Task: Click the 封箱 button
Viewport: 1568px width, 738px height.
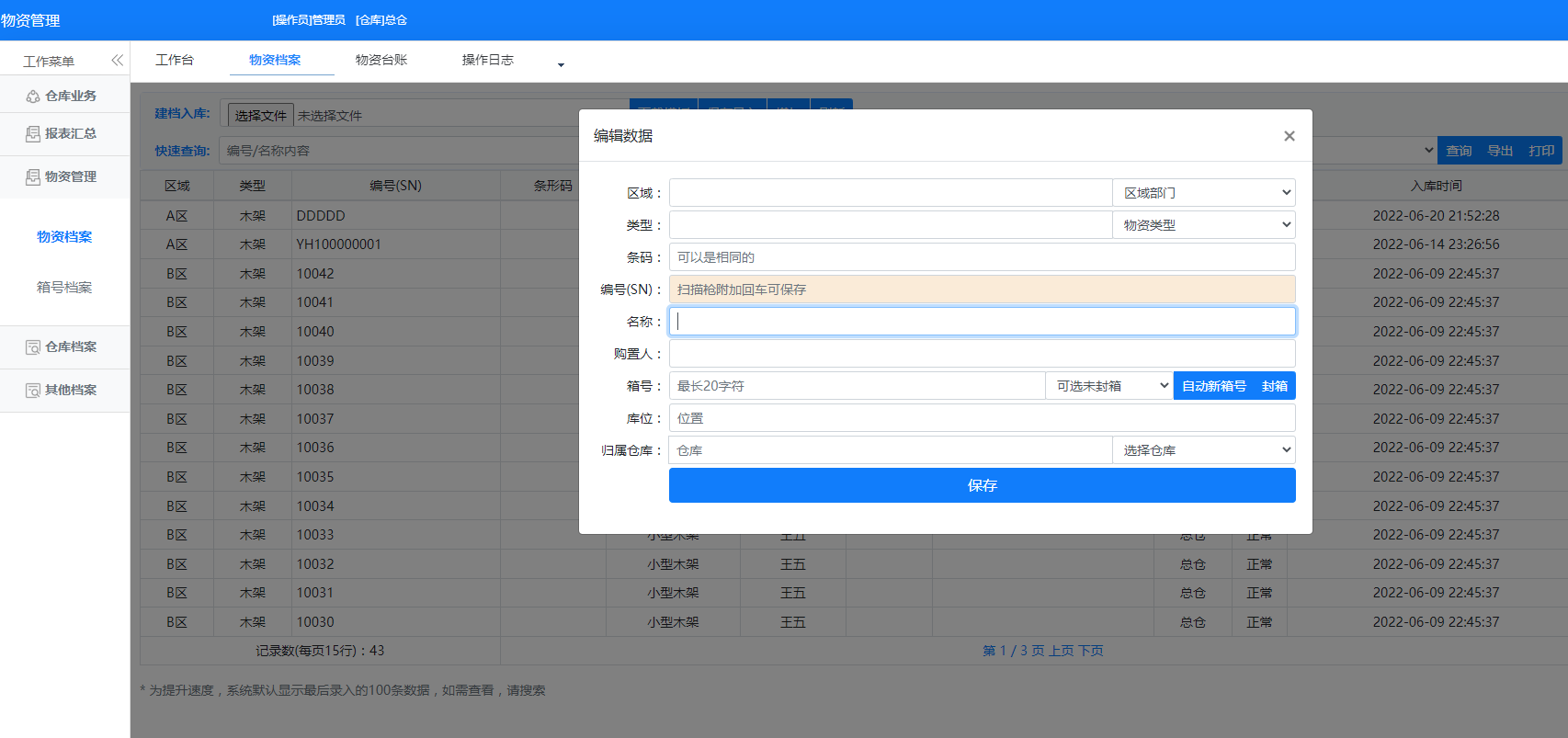Action: coord(1274,386)
